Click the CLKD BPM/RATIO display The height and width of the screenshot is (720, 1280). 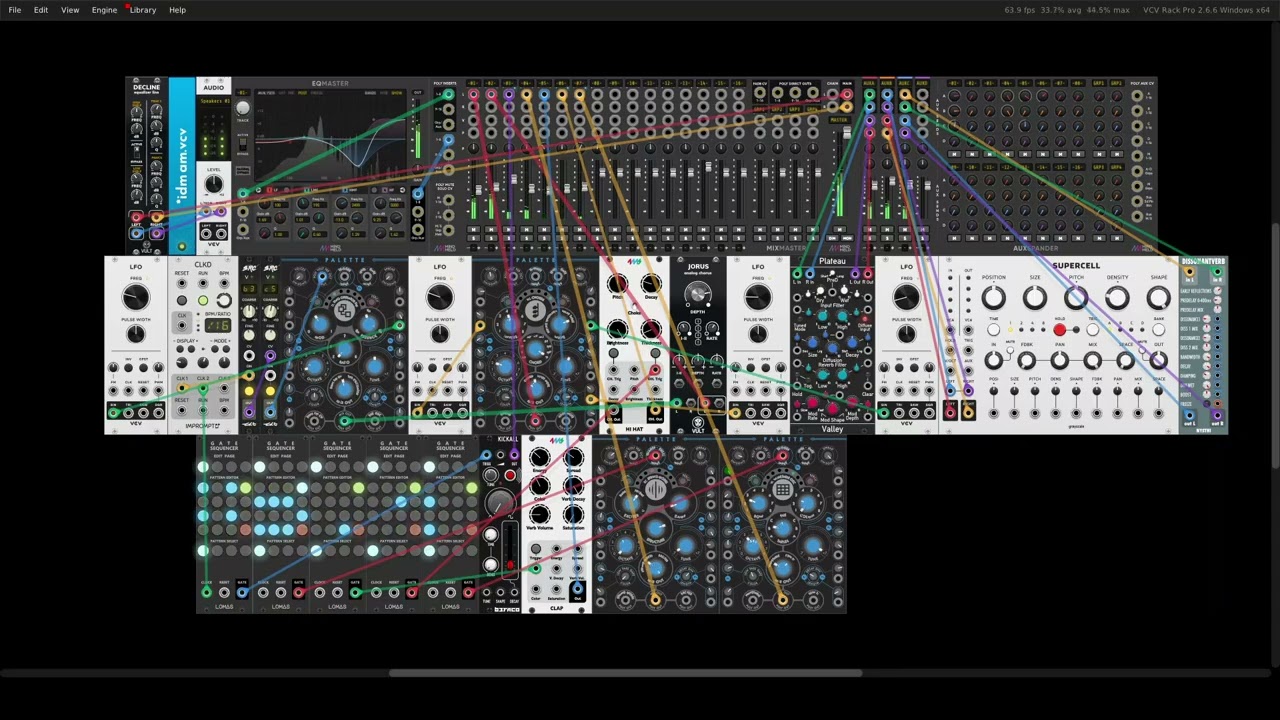coord(218,326)
